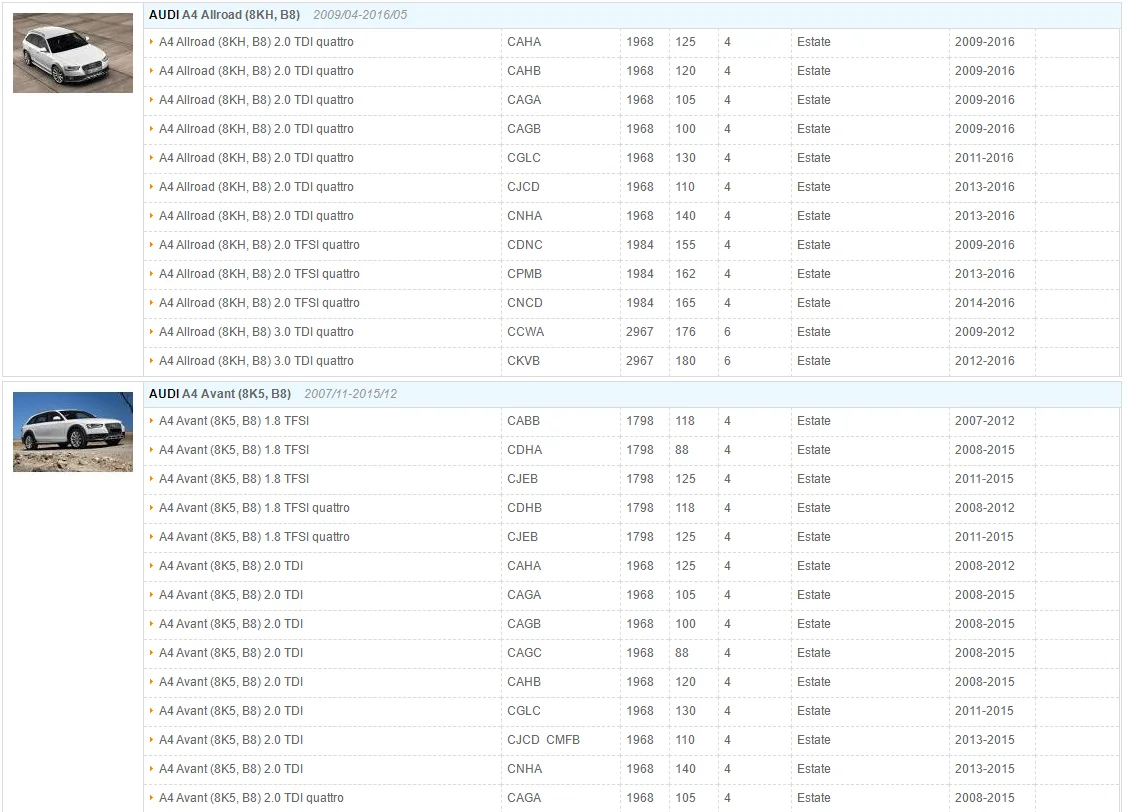Open the A4 Avant 2.0 TDI CGLC row

632,711
